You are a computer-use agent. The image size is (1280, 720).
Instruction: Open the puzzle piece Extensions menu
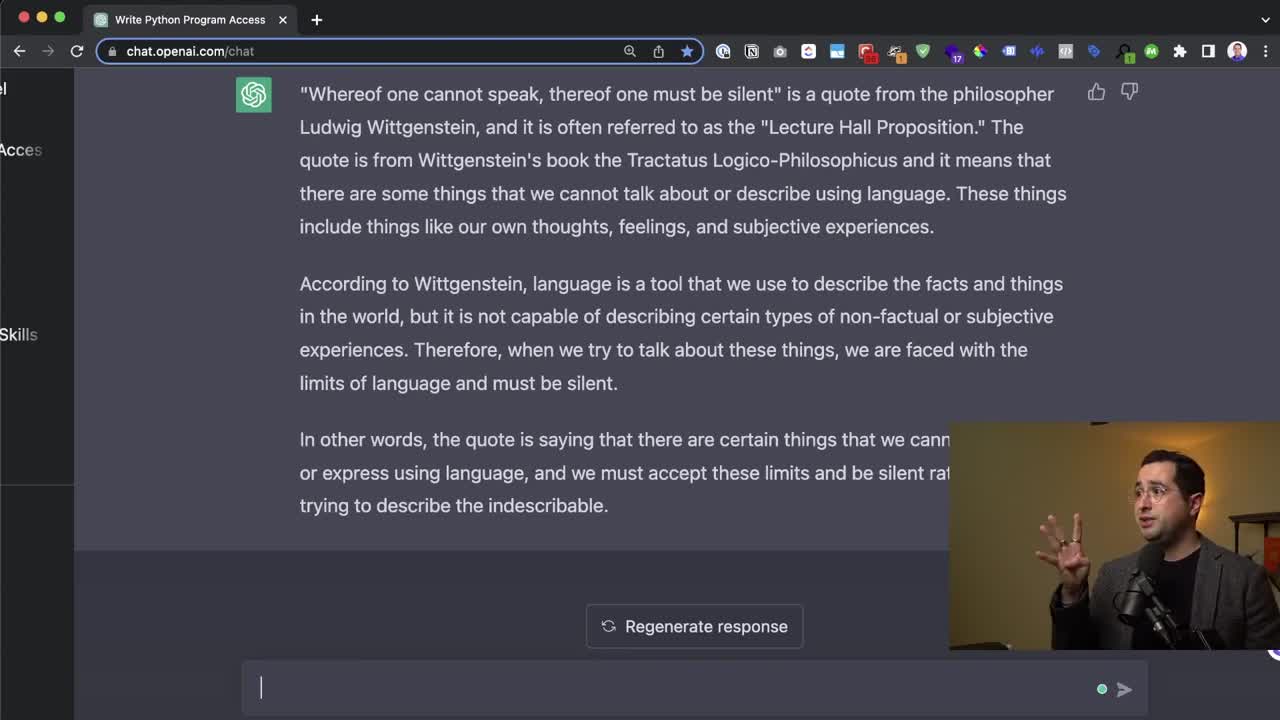(1180, 52)
